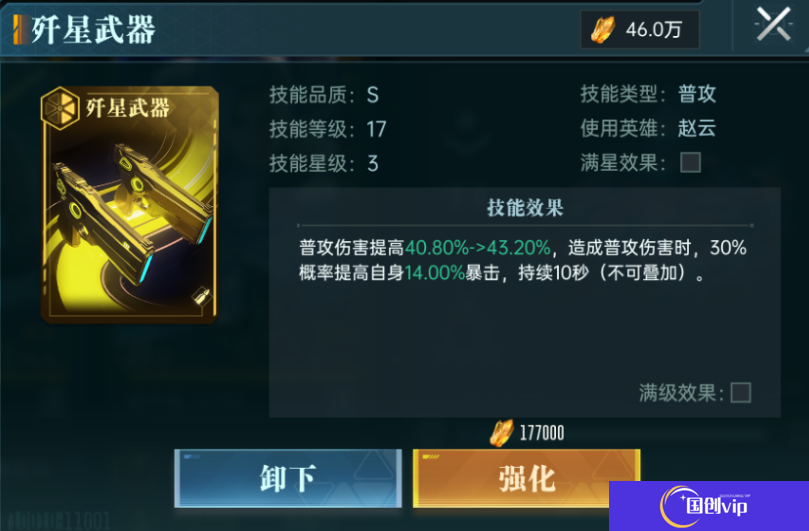
Task: Close the 歼星武器 skill panel
Action: click(x=773, y=24)
